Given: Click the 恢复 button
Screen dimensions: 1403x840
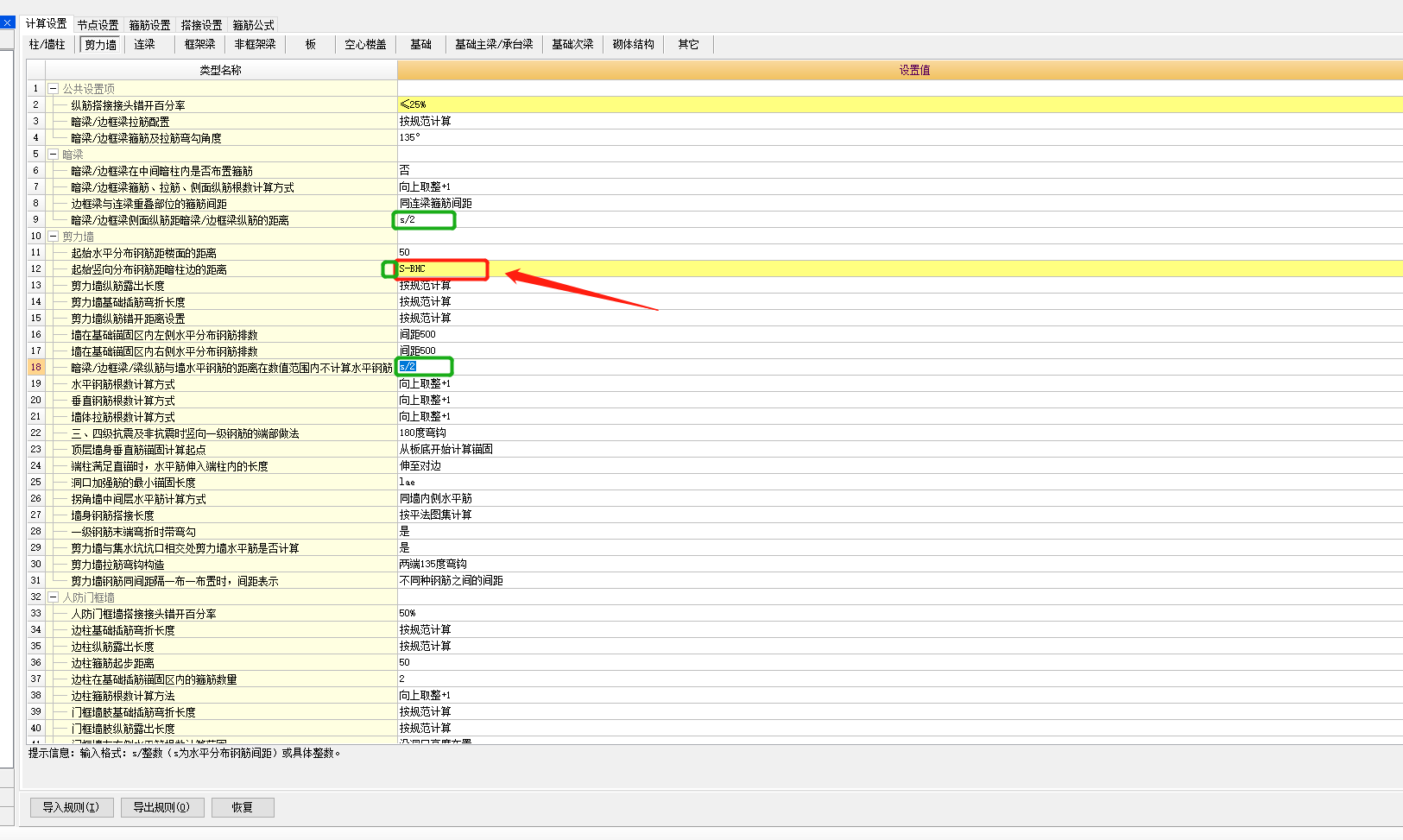Looking at the screenshot, I should click(243, 807).
